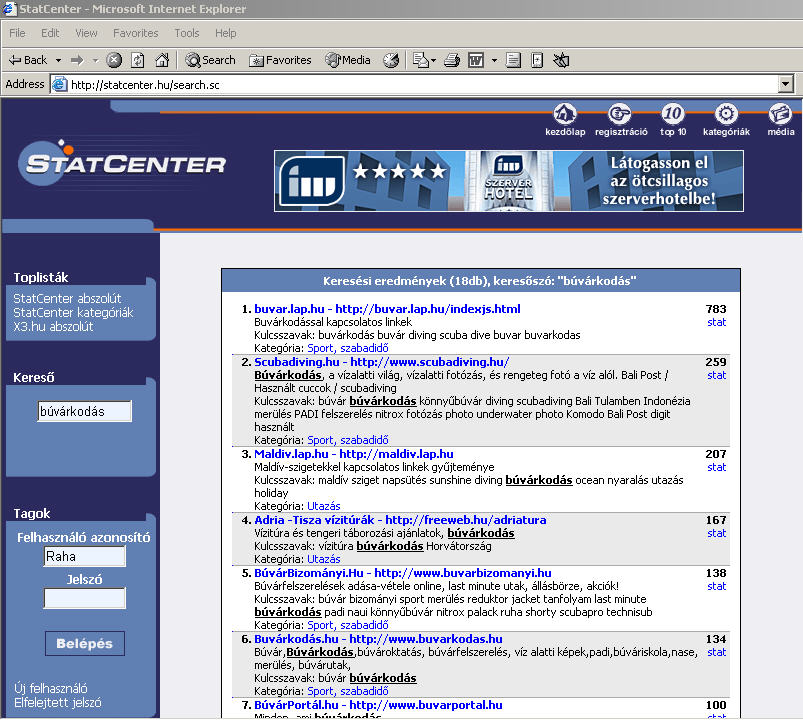Click the Jelszó password field
The width and height of the screenshot is (803, 720).
coord(84,598)
